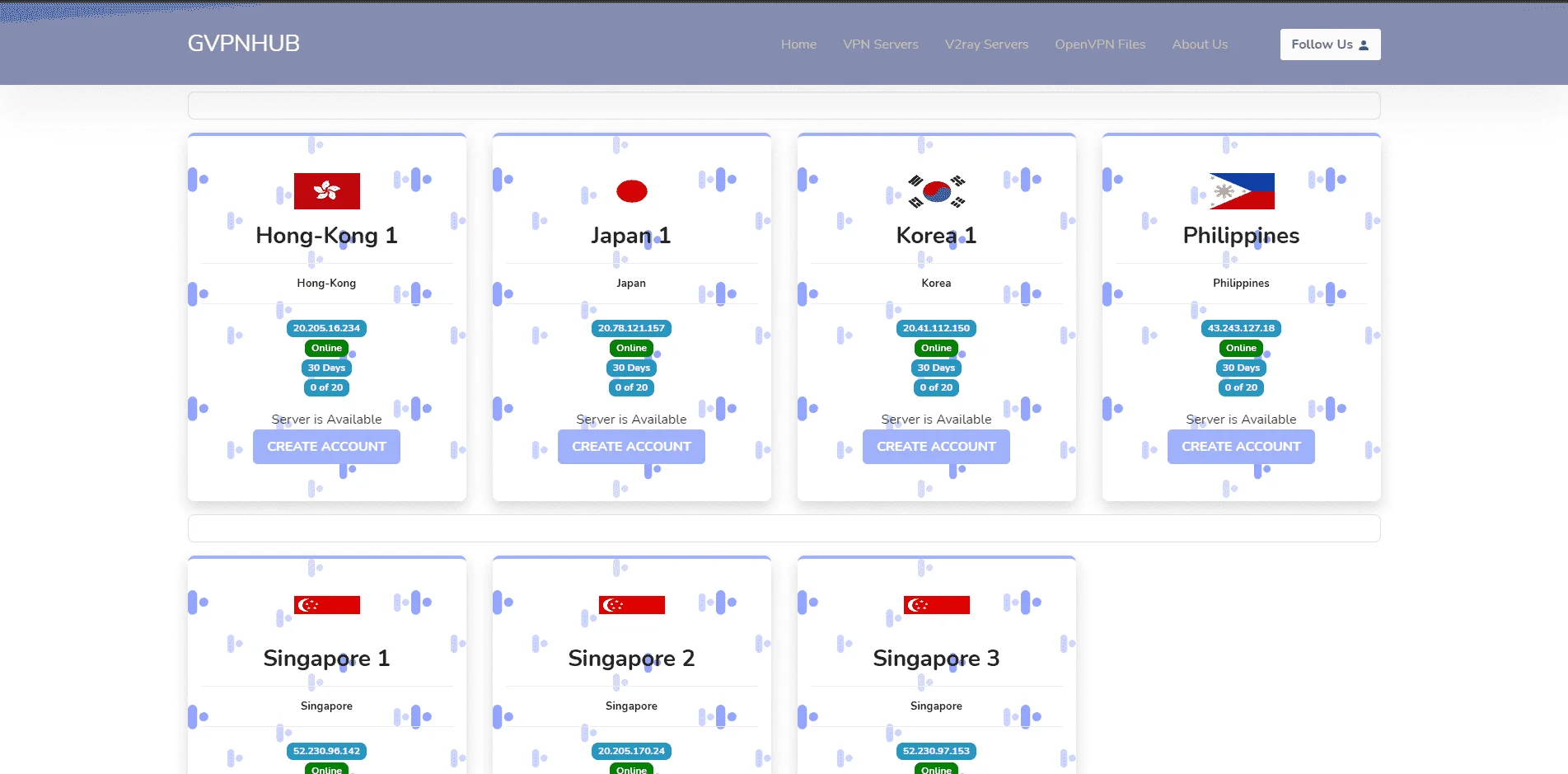Click the Singapore 2 flag icon

coord(631,605)
